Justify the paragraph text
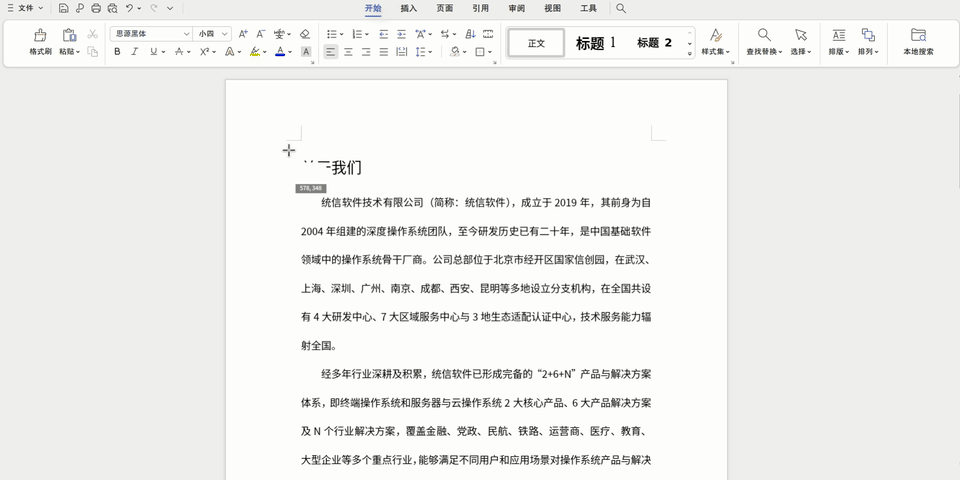The image size is (960, 480). pyautogui.click(x=383, y=52)
